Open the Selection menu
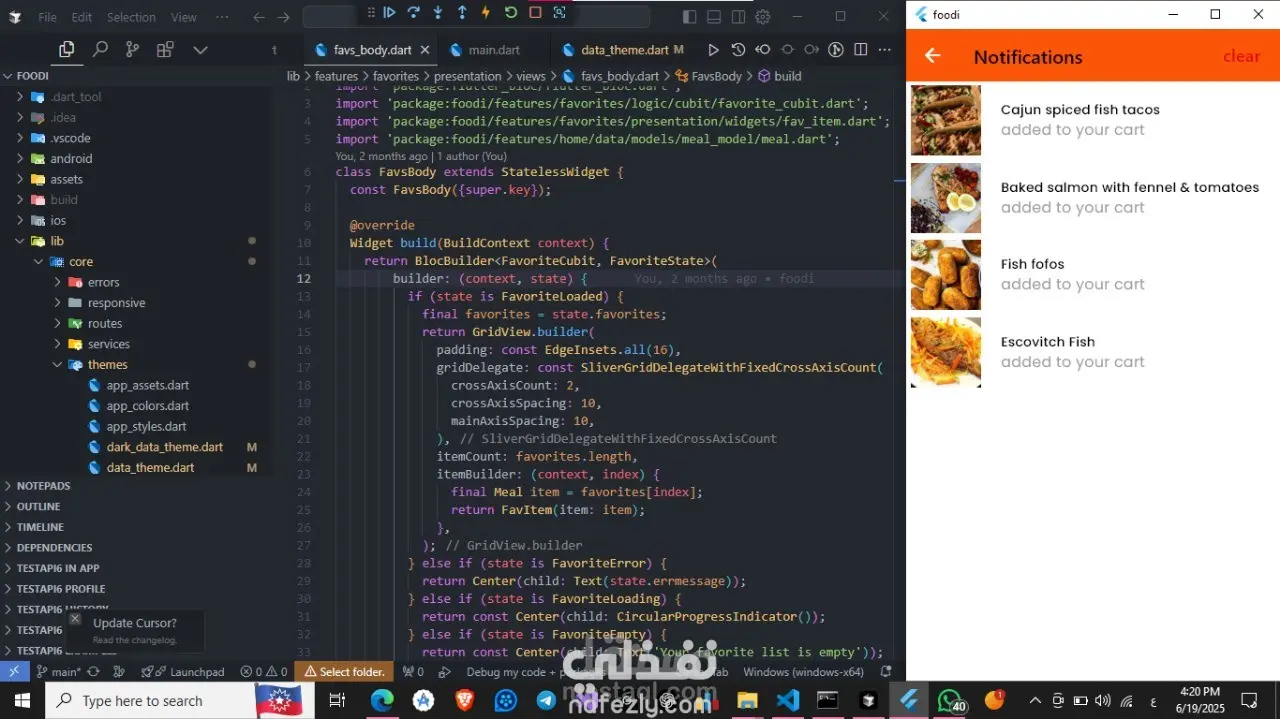Image resolution: width=1280 pixels, height=719 pixels. pos(131,17)
